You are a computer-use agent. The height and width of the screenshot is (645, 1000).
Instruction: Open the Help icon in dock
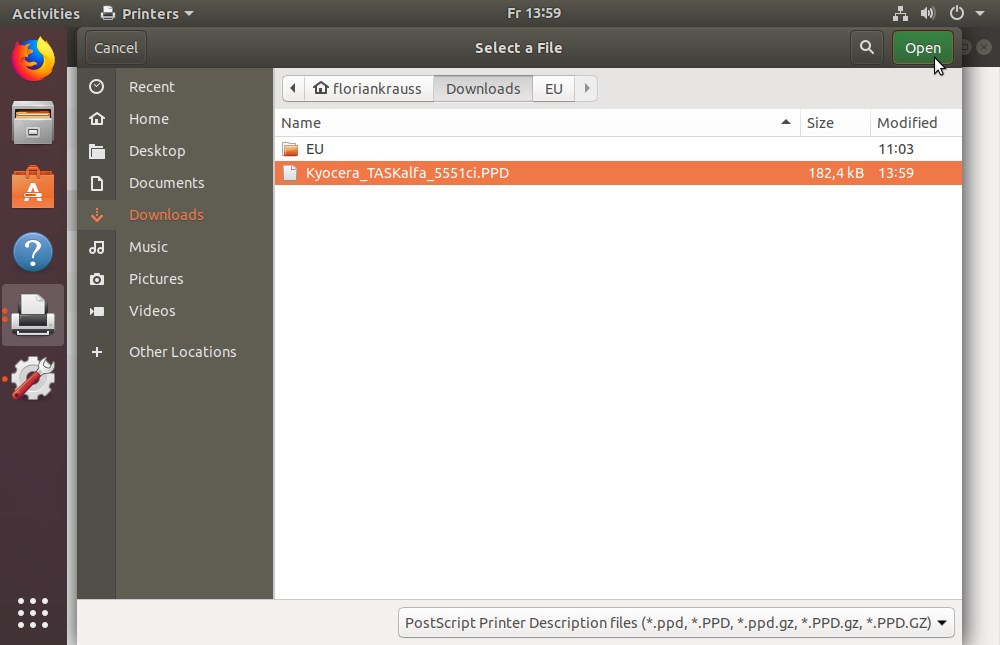pos(33,252)
